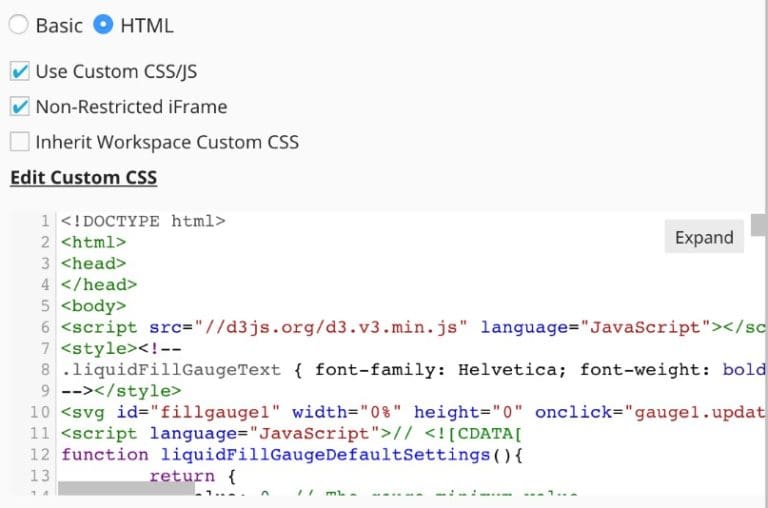Click the <head> tag on line 3
This screenshot has height=508, width=768.
pyautogui.click(x=94, y=264)
